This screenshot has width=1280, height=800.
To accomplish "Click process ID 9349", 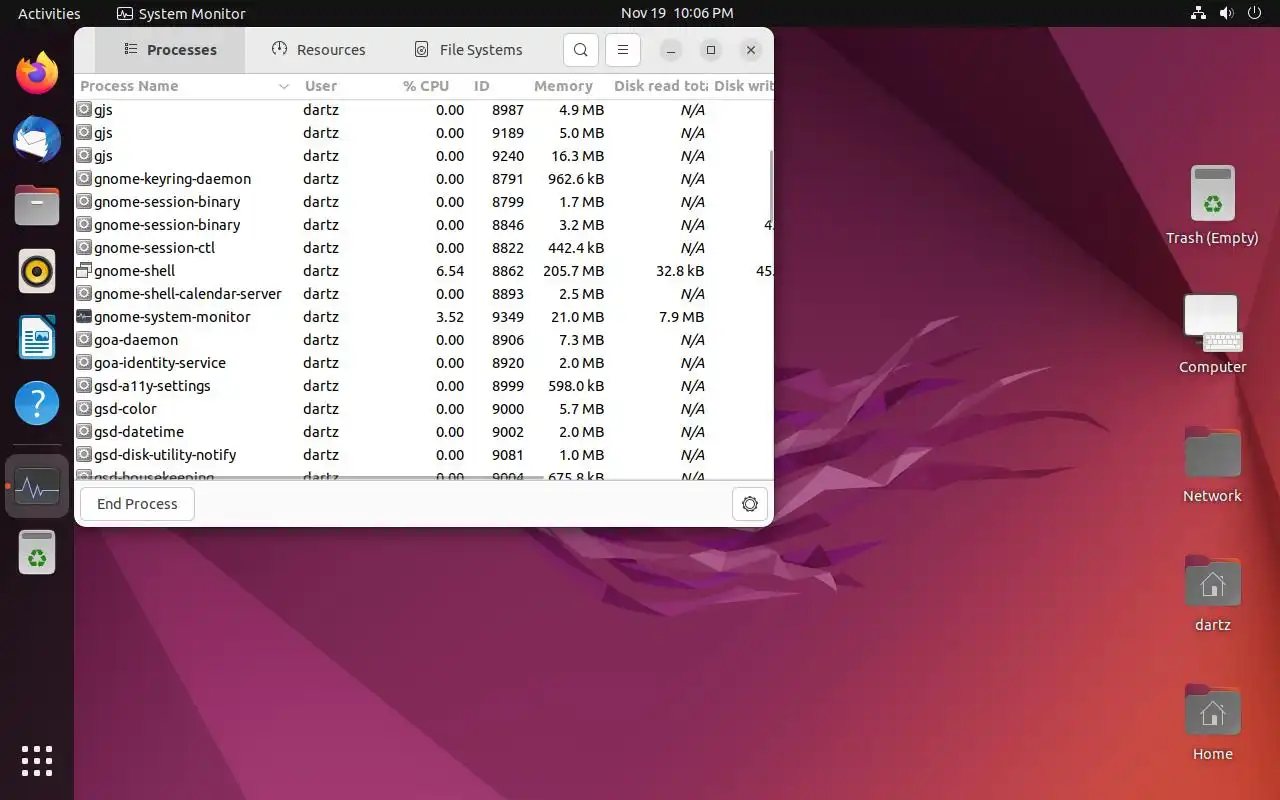I will point(508,317).
